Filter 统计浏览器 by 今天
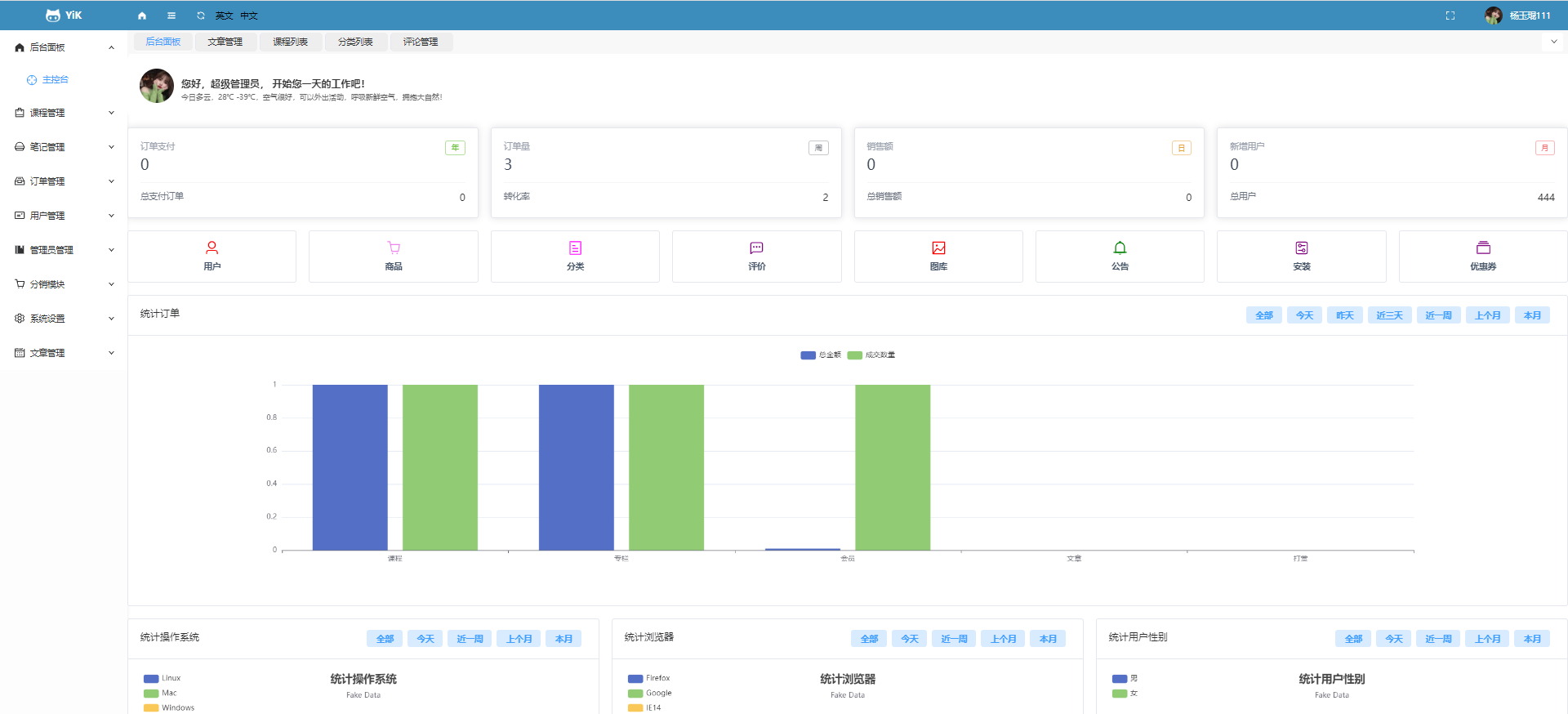The width and height of the screenshot is (1568, 714). coord(910,639)
